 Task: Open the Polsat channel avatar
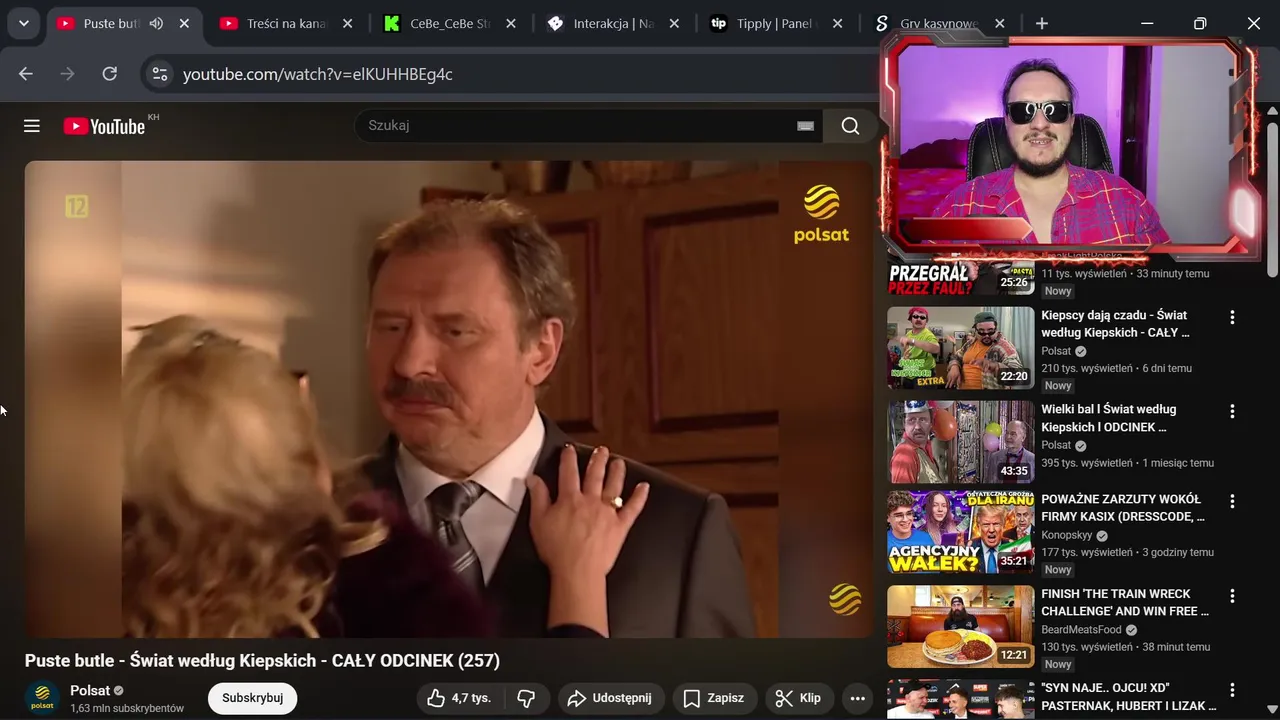42,698
